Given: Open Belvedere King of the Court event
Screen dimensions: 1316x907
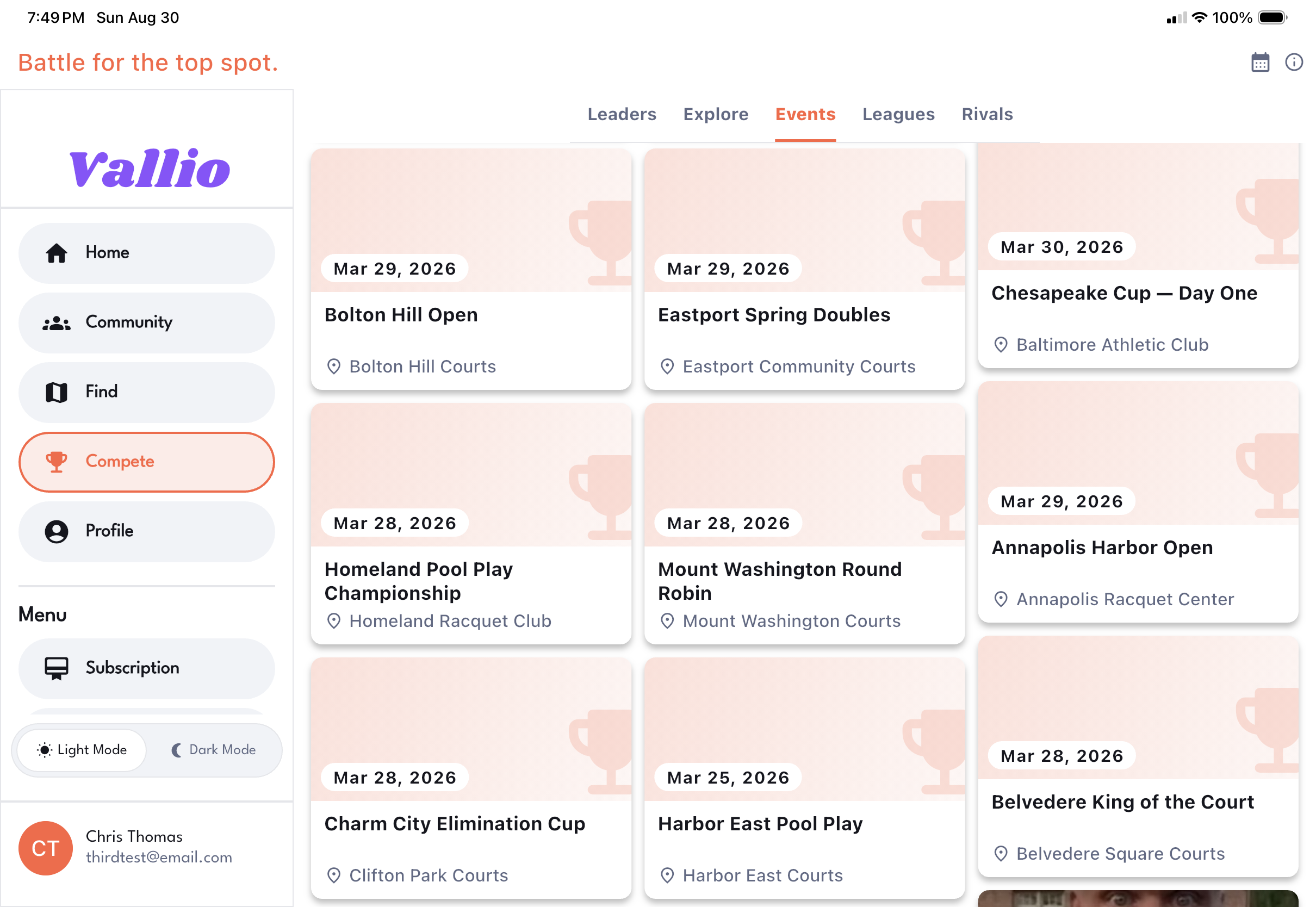Looking at the screenshot, I should [1138, 756].
